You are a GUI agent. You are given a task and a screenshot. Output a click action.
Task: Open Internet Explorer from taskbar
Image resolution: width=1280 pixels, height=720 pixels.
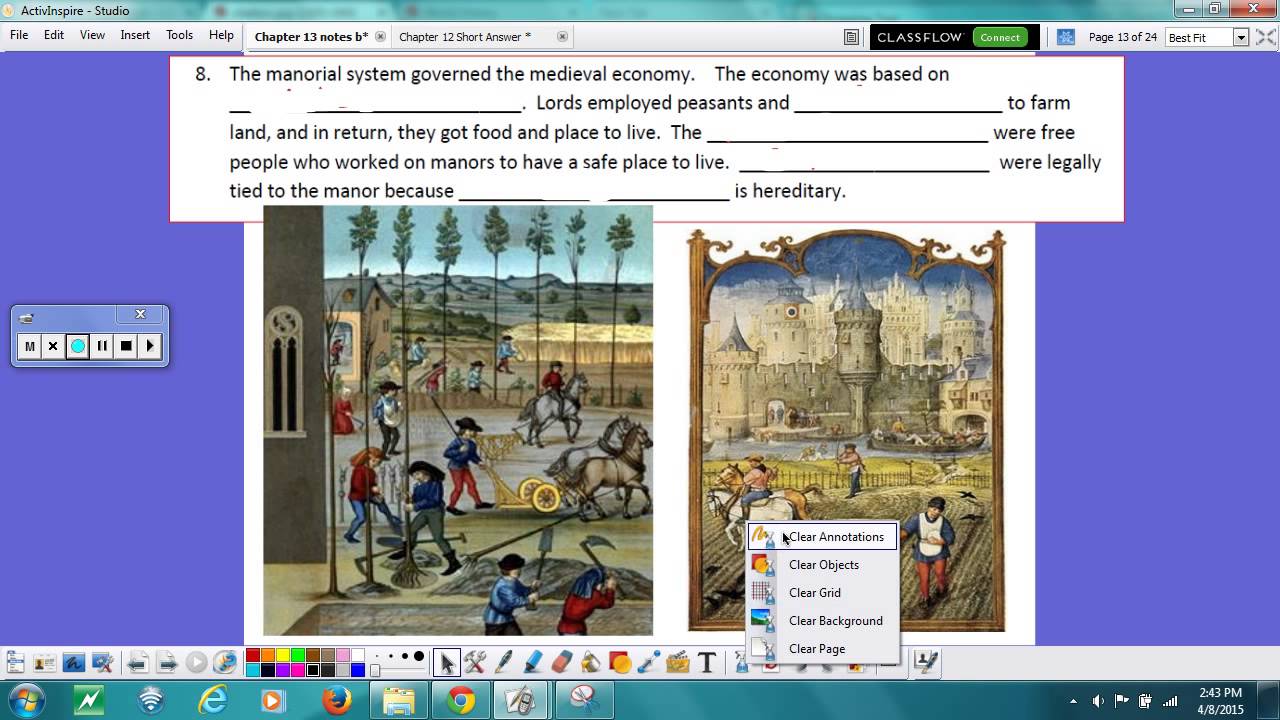[212, 700]
